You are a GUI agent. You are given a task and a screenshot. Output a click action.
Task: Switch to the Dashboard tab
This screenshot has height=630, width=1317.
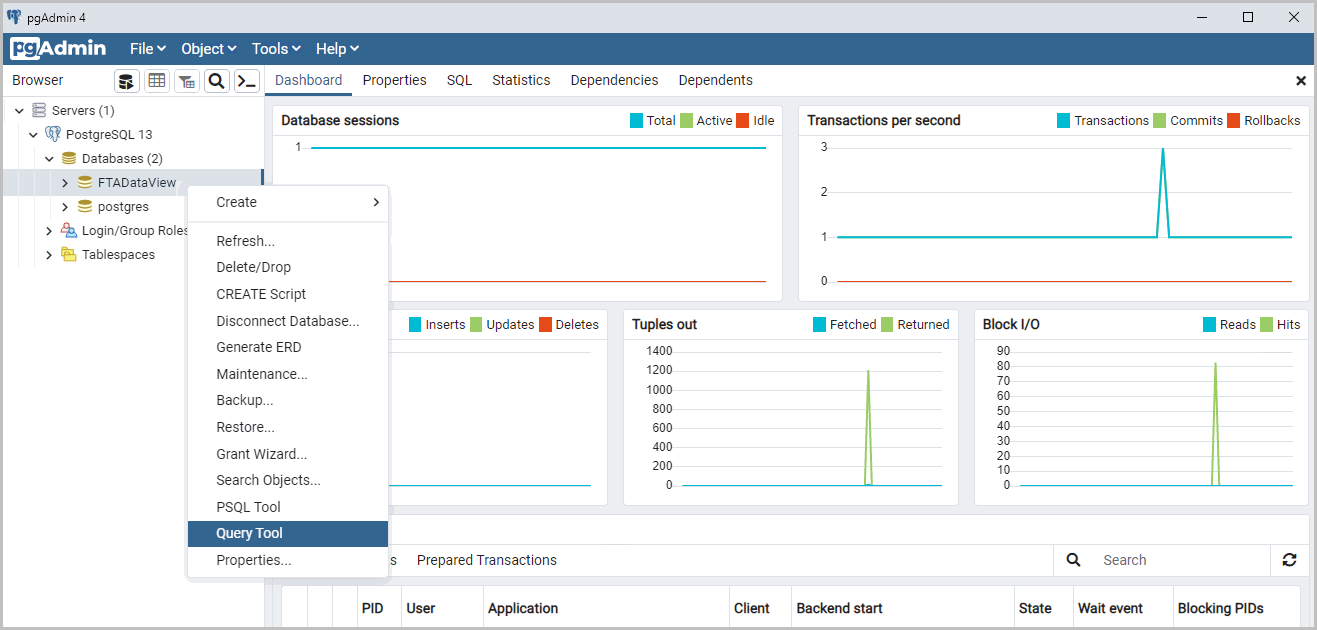click(x=308, y=80)
